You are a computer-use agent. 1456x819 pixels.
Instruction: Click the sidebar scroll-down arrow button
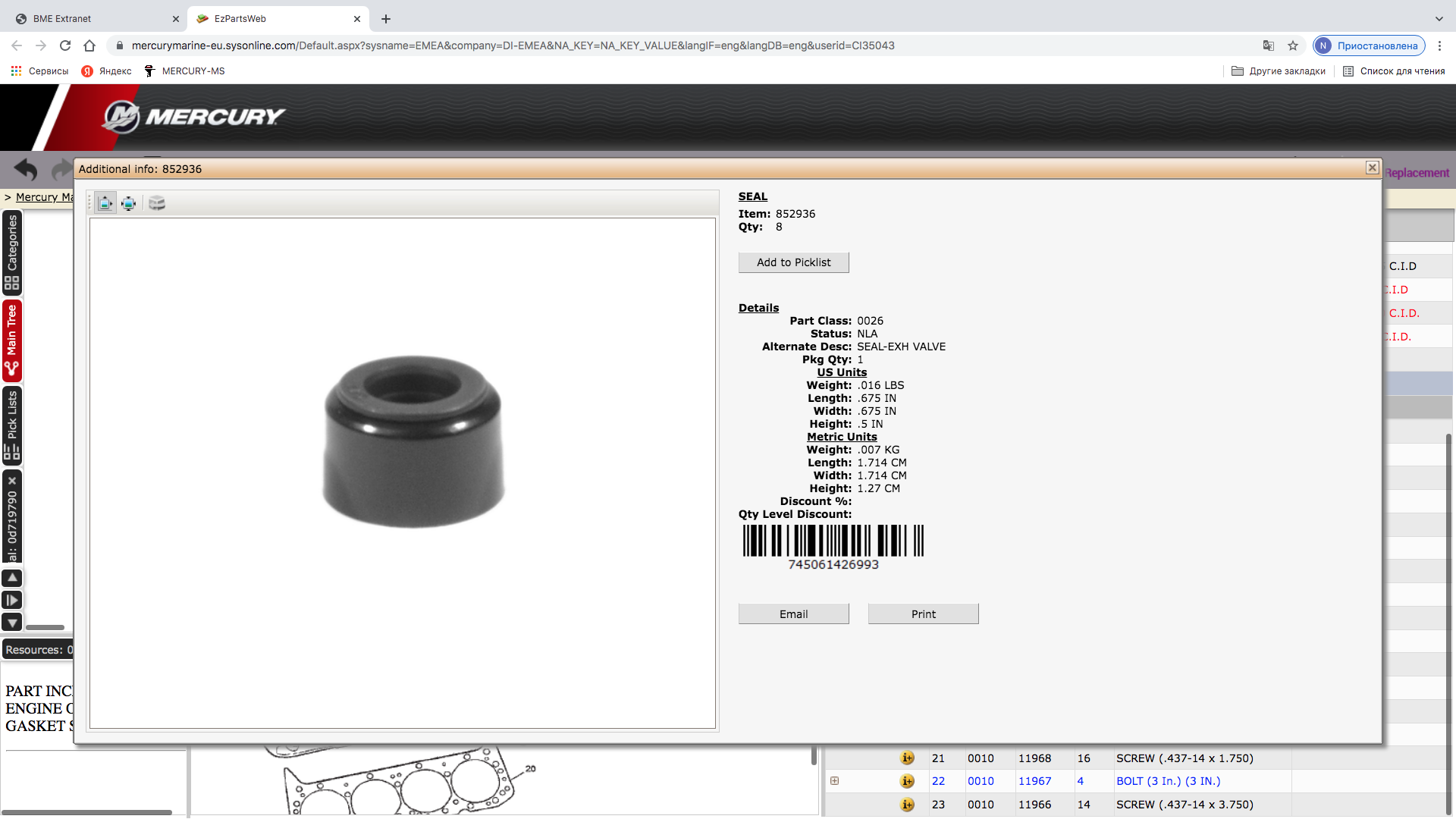pyautogui.click(x=12, y=623)
